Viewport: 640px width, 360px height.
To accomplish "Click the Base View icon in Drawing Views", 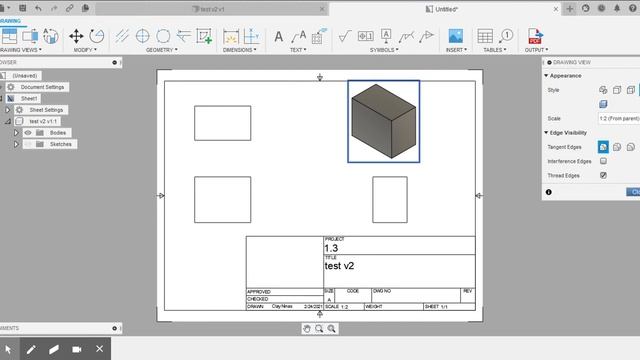I will (9, 36).
